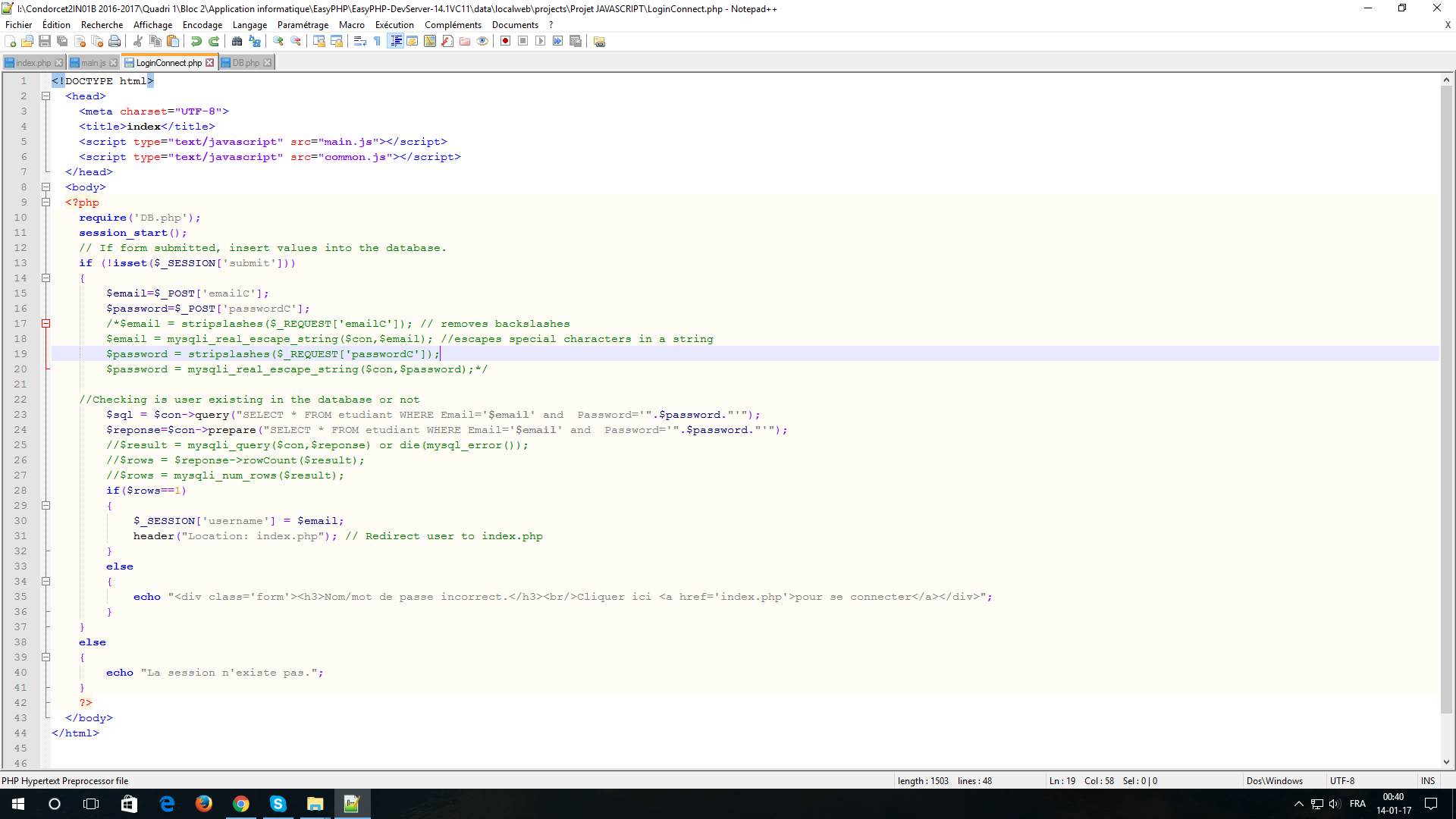1456x819 pixels.
Task: Toggle INS overwrite mode in status bar
Action: click(x=1428, y=781)
